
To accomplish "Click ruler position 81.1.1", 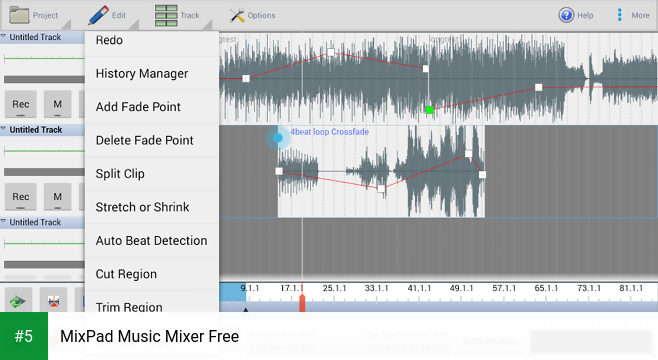I will [x=631, y=288].
